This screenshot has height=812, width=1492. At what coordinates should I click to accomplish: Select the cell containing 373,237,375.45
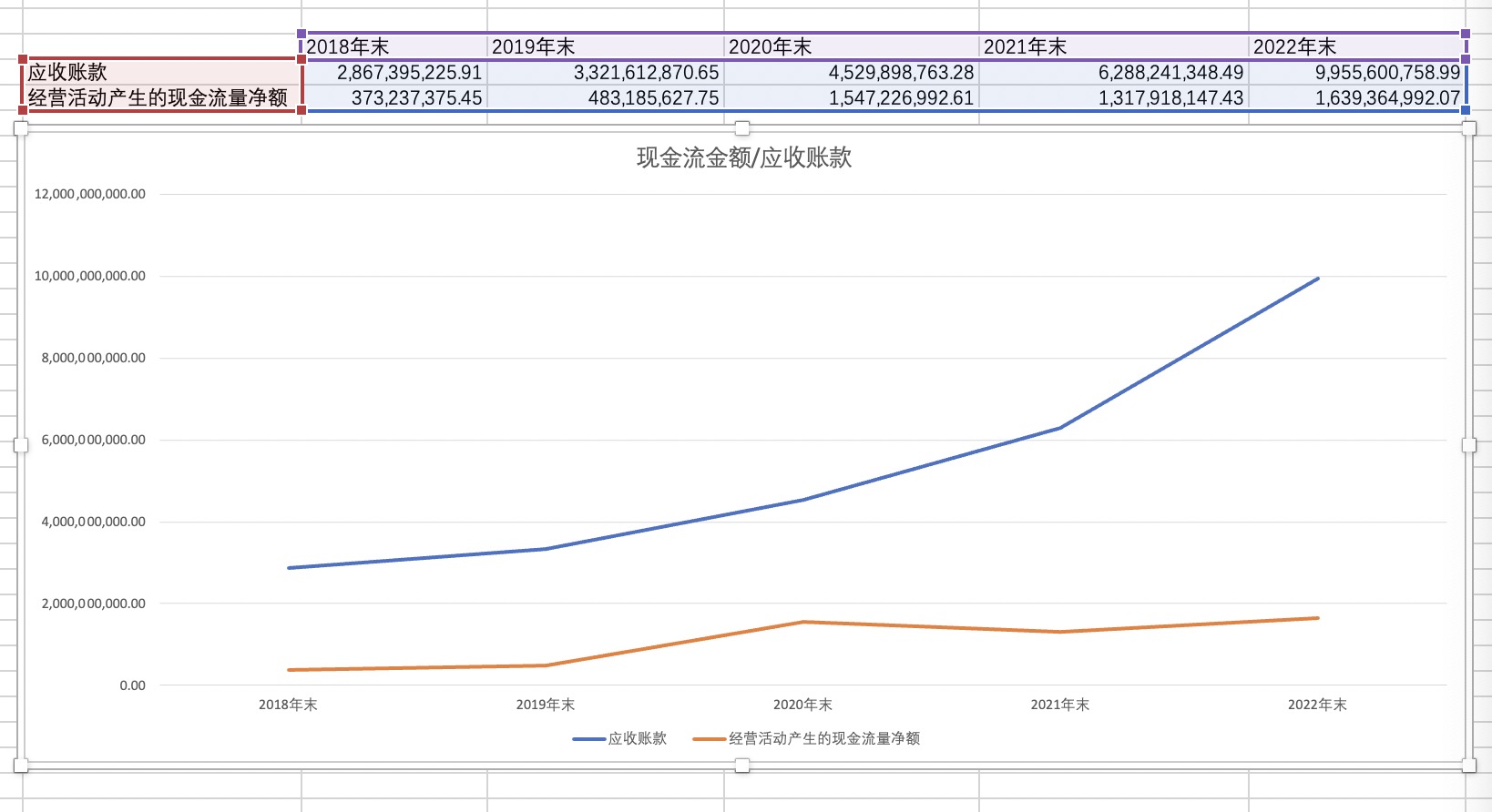(x=395, y=98)
